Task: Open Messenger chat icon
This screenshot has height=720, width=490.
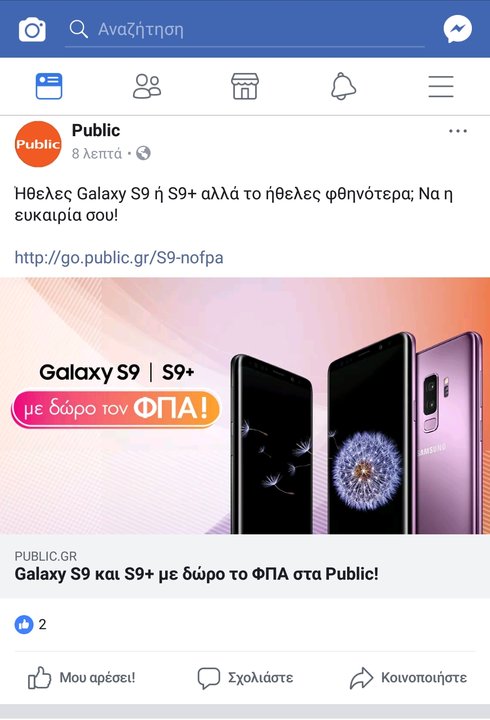Action: pos(457,29)
